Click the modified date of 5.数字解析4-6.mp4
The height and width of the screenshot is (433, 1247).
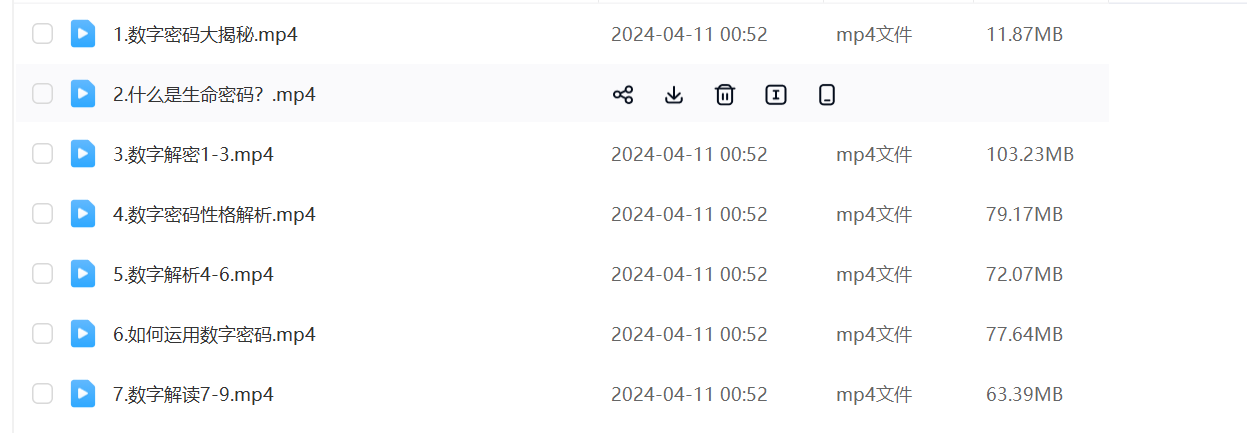point(689,275)
